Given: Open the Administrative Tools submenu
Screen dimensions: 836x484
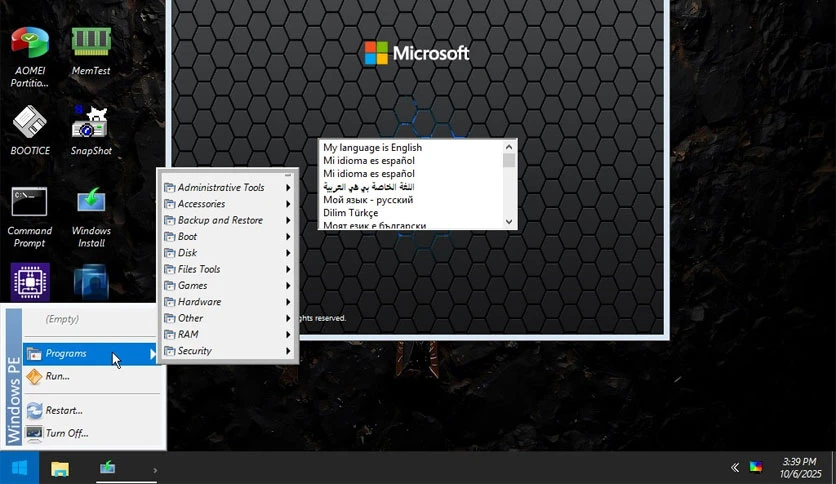Looking at the screenshot, I should point(228,188).
